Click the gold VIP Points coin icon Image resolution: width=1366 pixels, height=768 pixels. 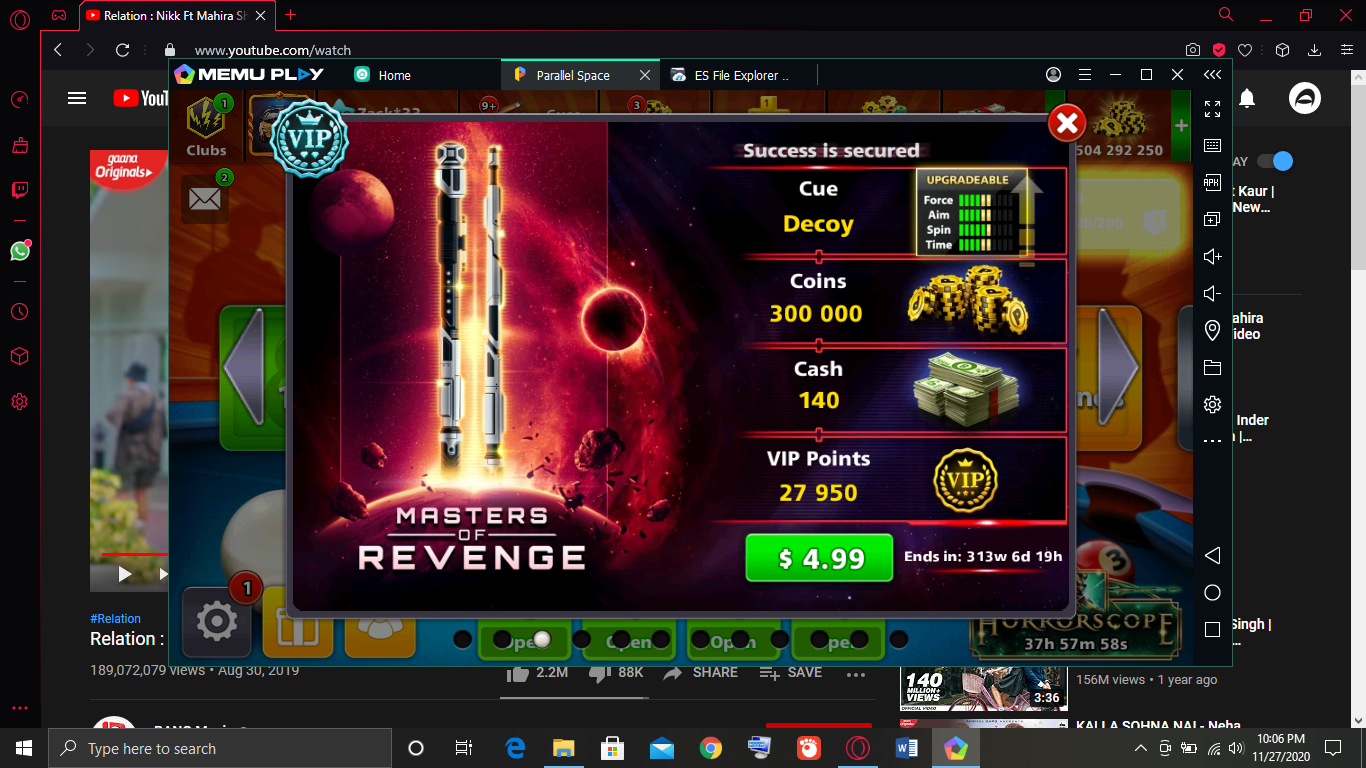click(x=965, y=481)
